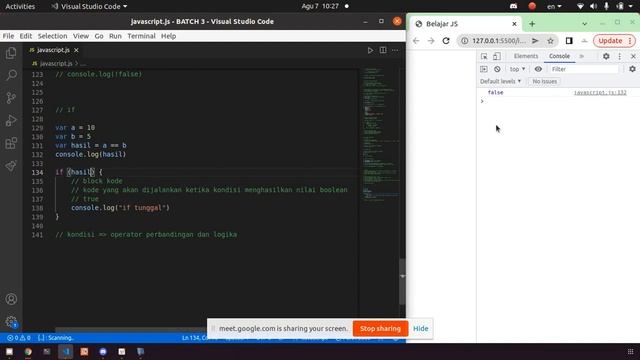
Task: Activate DevTools inspect element picker
Action: pos(484,56)
